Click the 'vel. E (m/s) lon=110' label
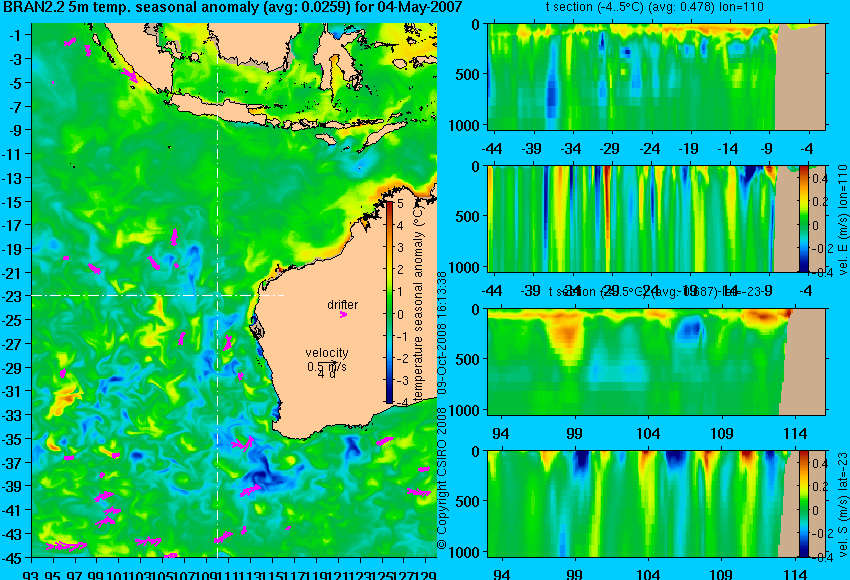 [843, 220]
